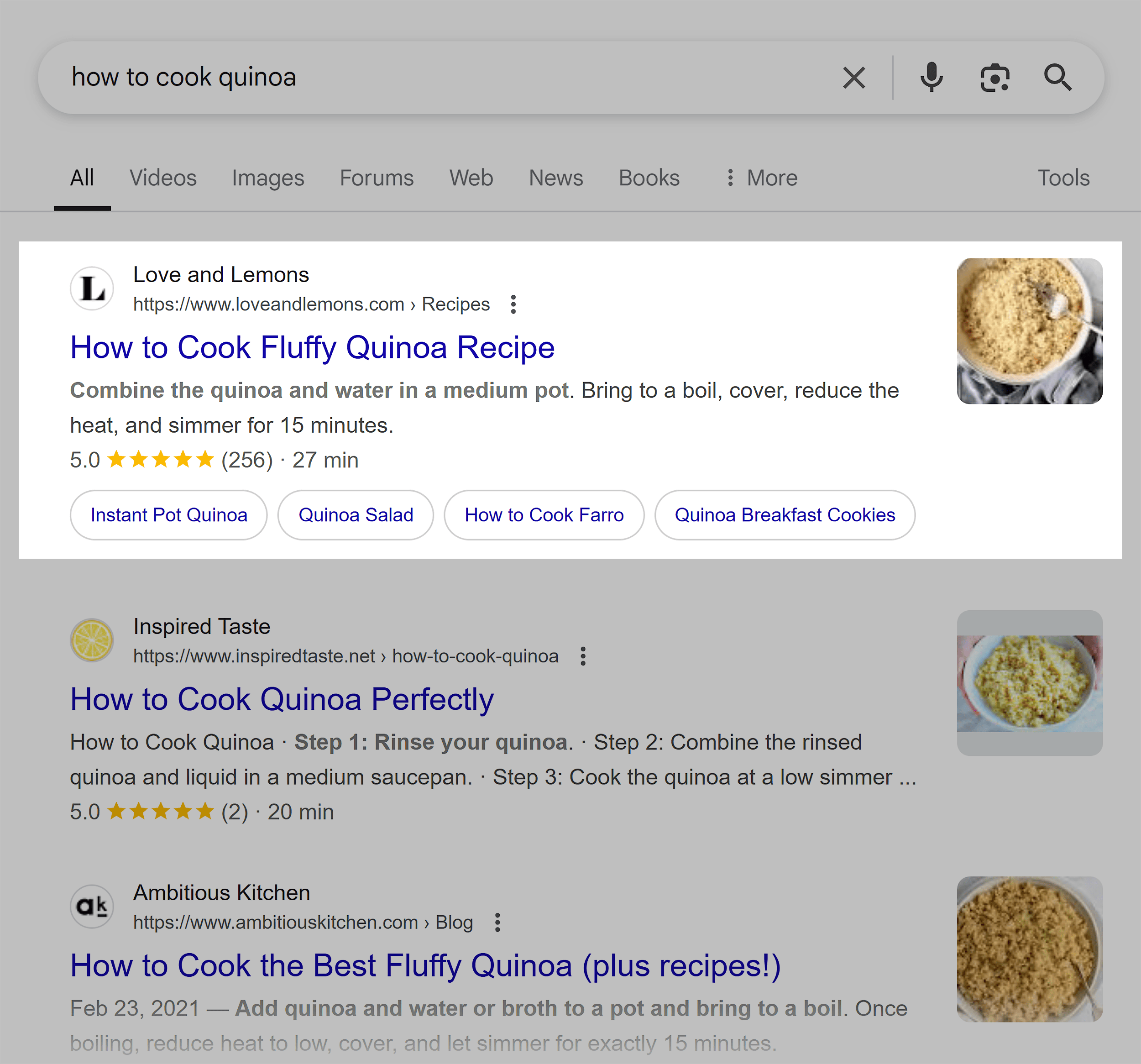The height and width of the screenshot is (1064, 1141).
Task: Switch to the Videos tab
Action: (x=162, y=178)
